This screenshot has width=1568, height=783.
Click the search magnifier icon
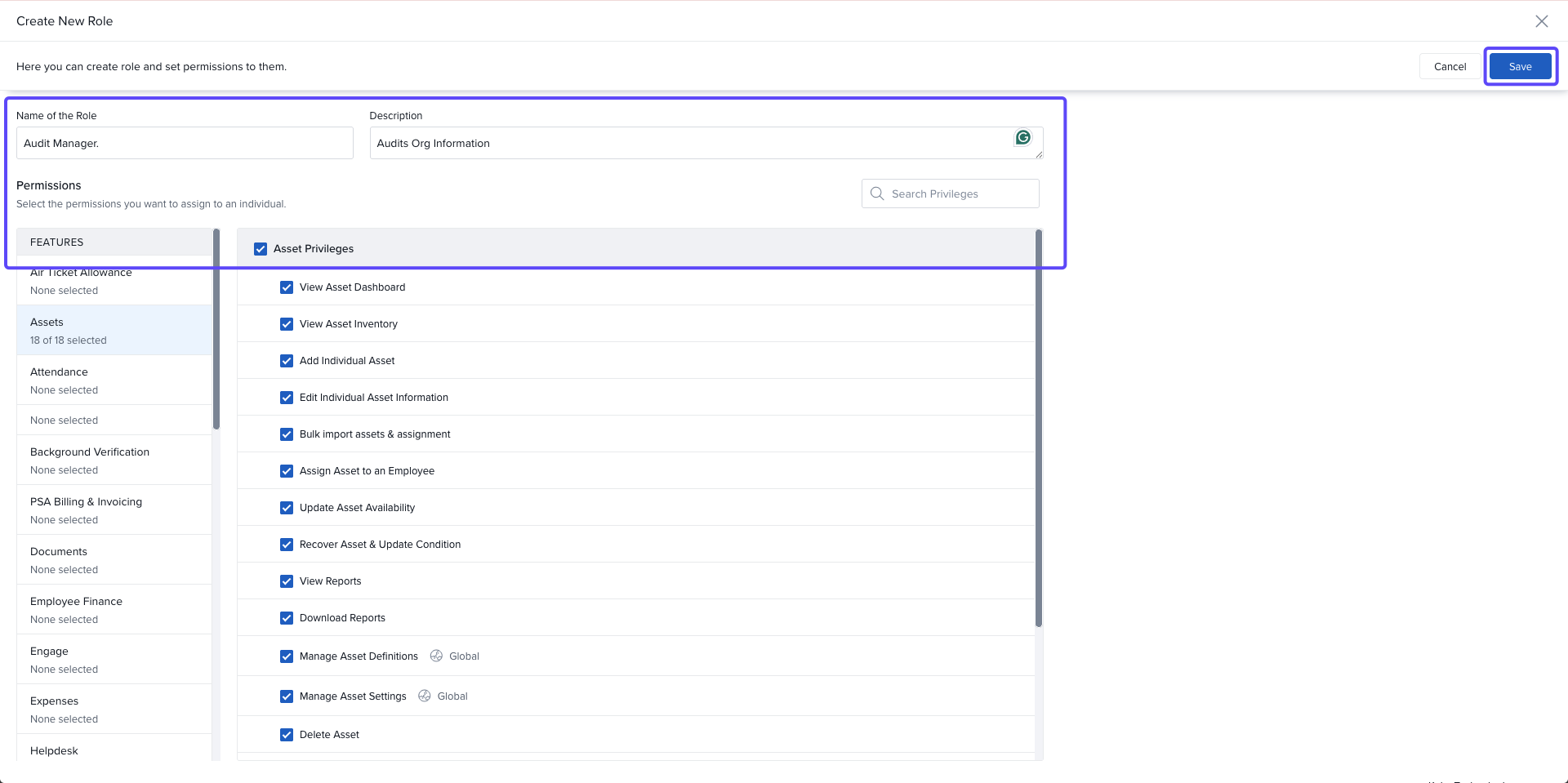(x=877, y=194)
